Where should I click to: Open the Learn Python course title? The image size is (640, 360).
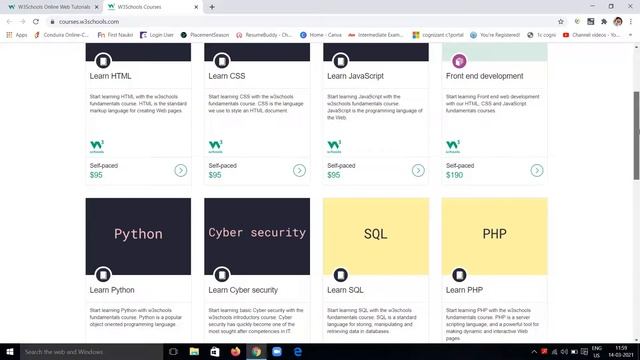112,290
